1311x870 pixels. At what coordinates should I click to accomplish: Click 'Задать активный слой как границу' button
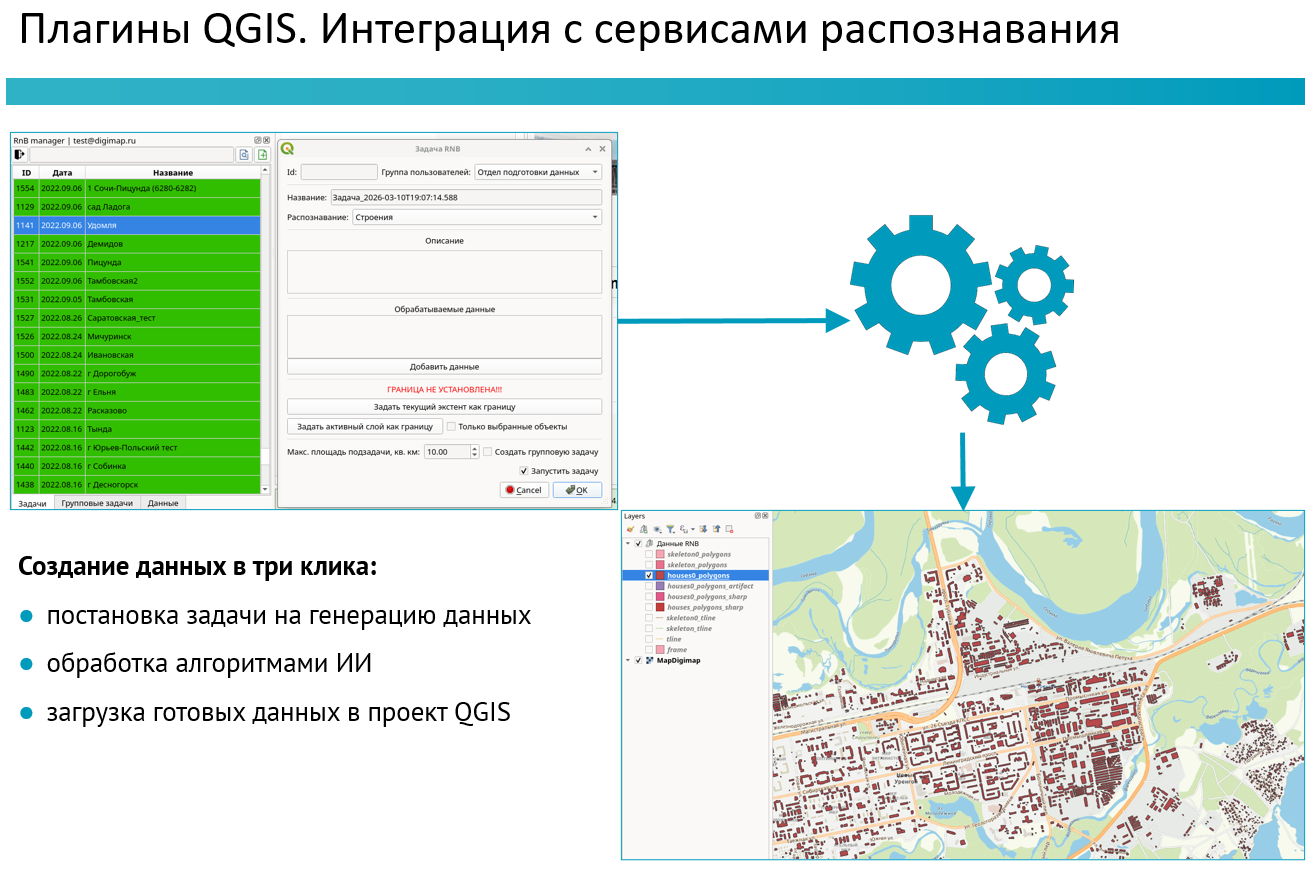(365, 426)
